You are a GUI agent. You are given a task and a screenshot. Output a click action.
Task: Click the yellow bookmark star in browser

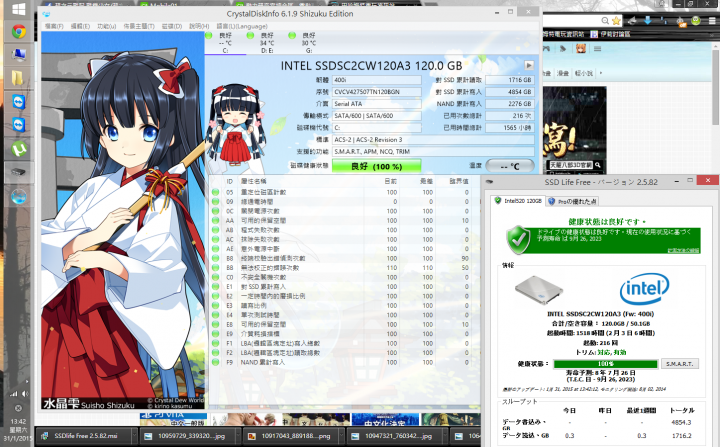(616, 20)
